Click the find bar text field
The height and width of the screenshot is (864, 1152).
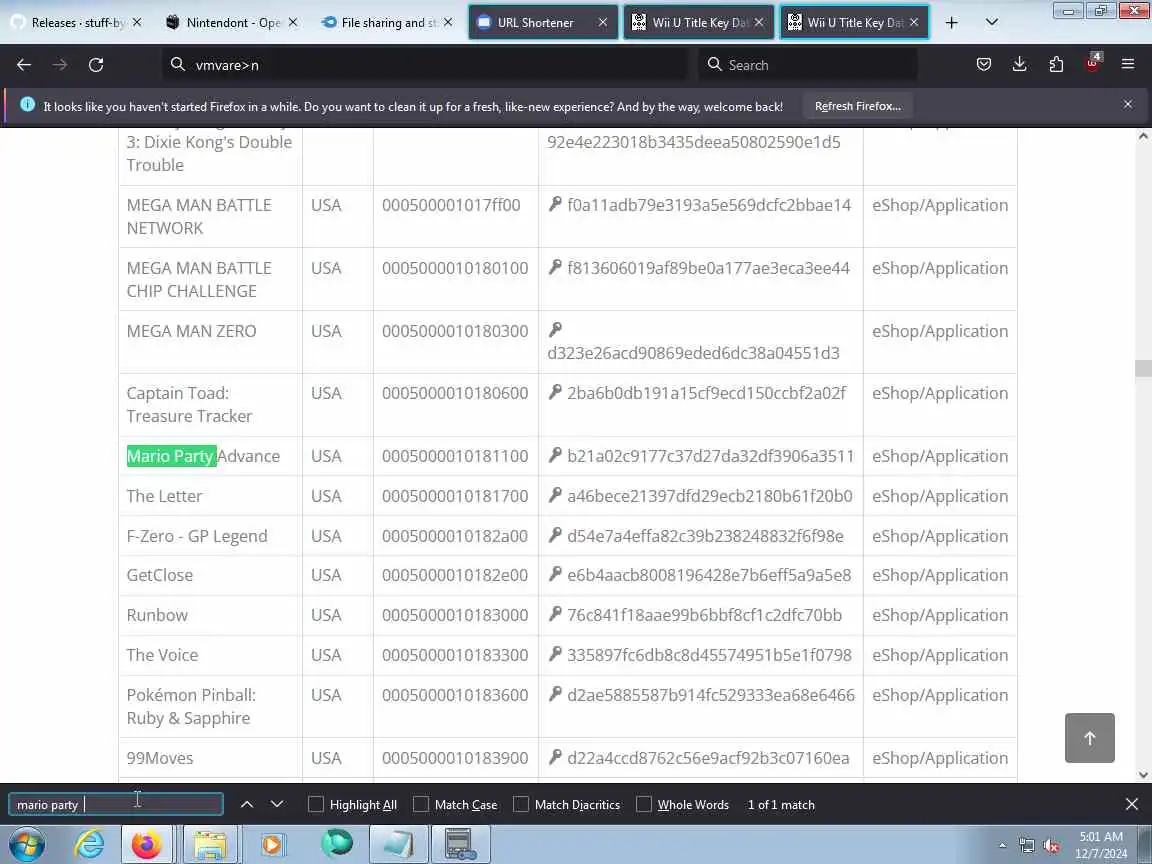coord(116,804)
